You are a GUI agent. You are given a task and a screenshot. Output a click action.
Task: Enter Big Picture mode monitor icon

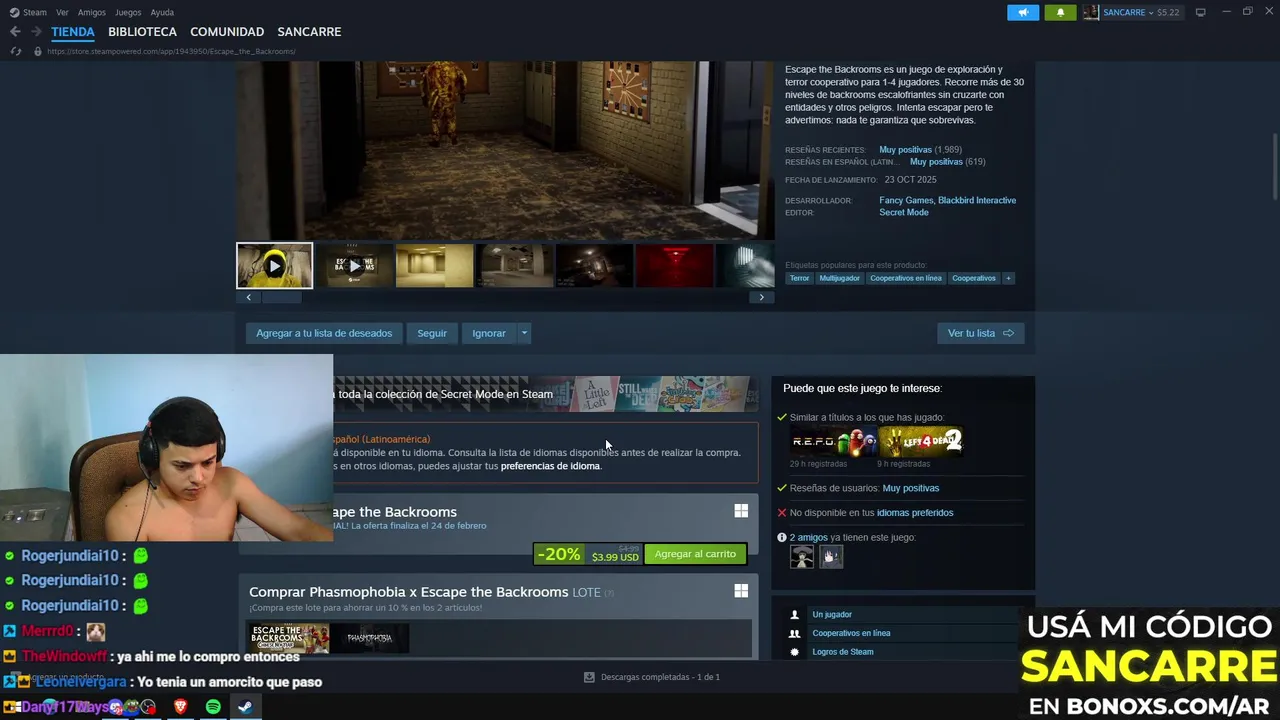1200,12
